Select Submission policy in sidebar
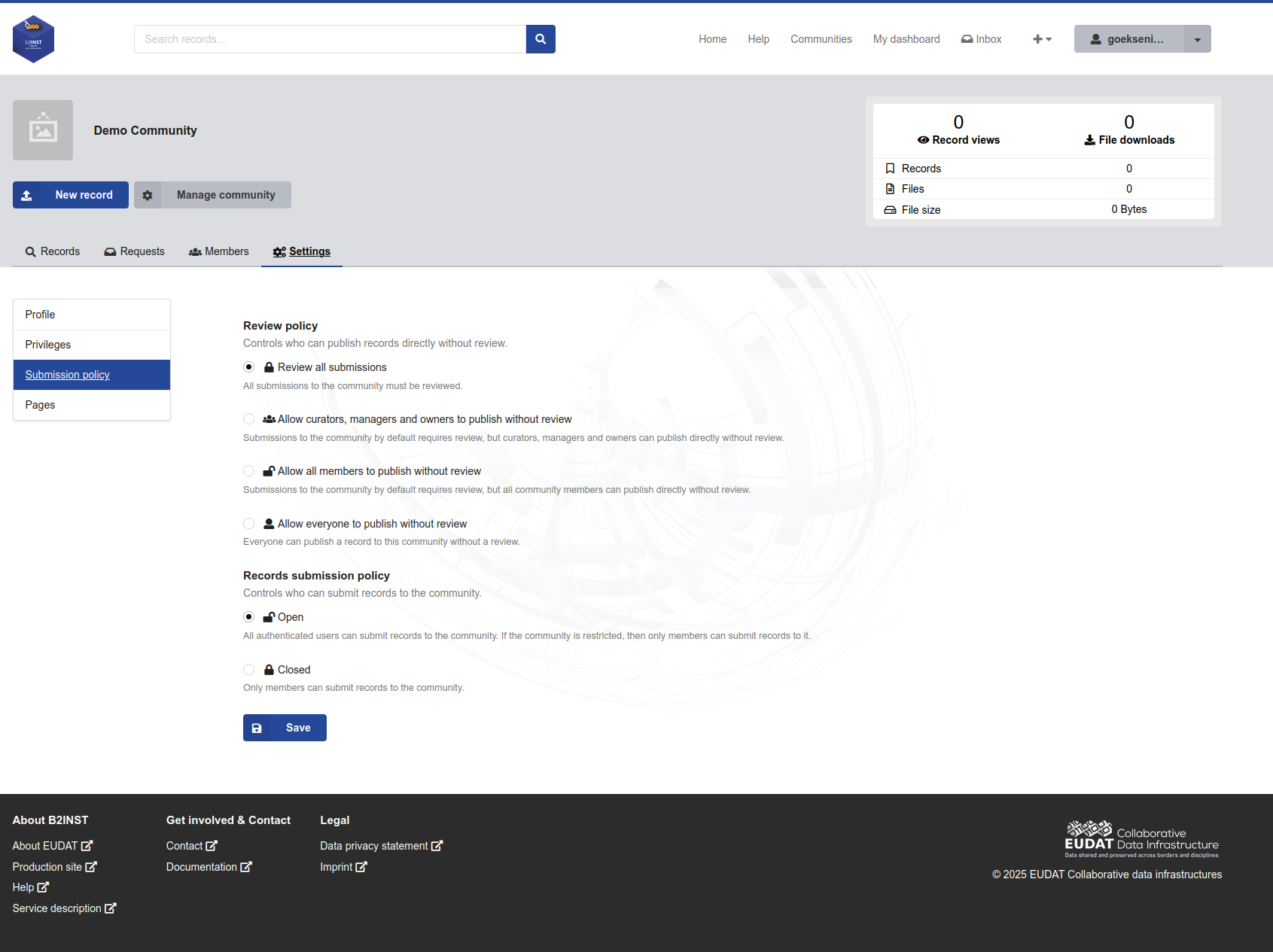 click(92, 375)
